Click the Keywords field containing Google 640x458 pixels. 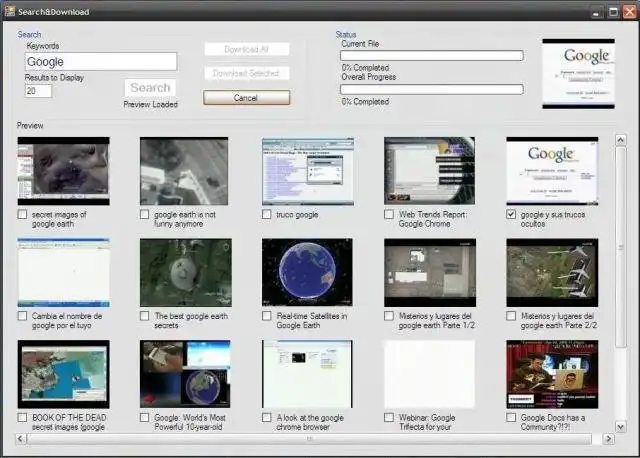click(x=101, y=62)
